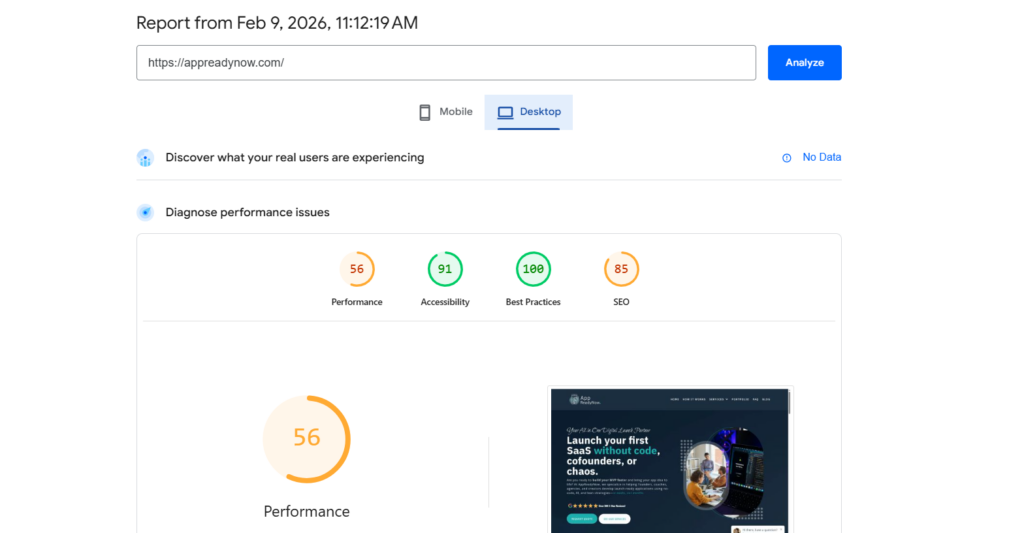Click the large Performance title text
The width and height of the screenshot is (1024, 533).
(x=306, y=511)
